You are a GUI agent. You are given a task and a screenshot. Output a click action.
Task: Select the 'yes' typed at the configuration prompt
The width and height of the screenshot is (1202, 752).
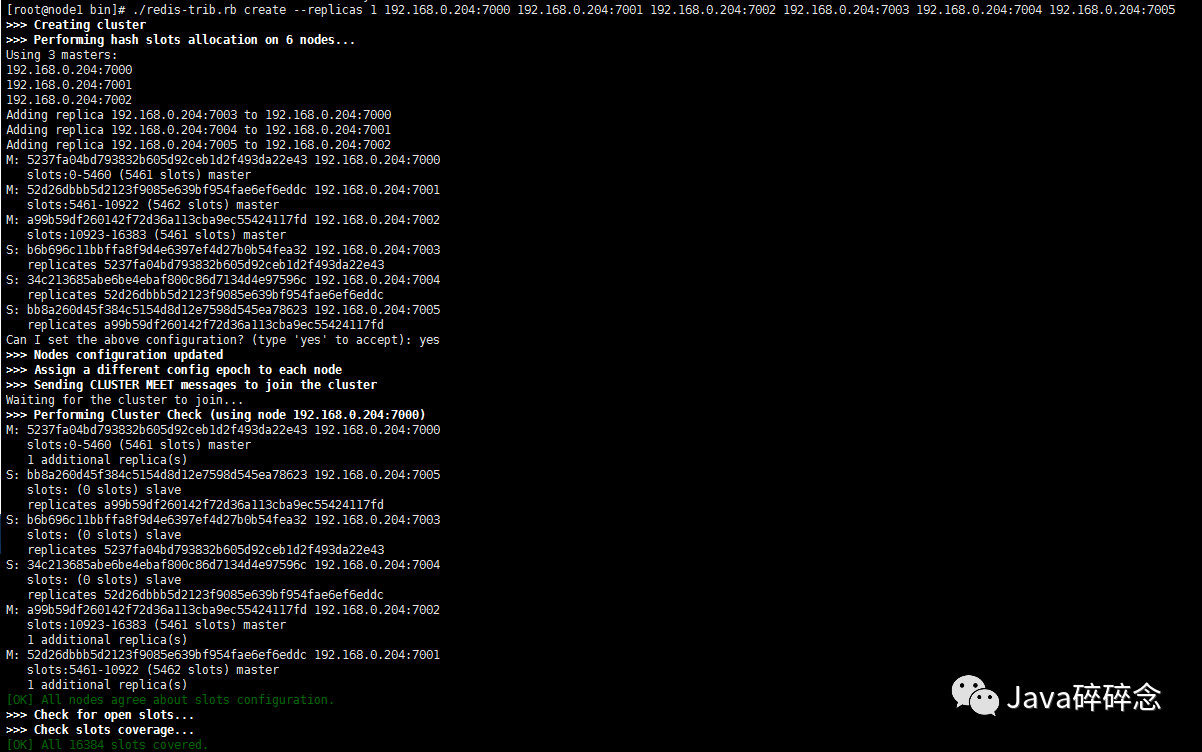(430, 339)
